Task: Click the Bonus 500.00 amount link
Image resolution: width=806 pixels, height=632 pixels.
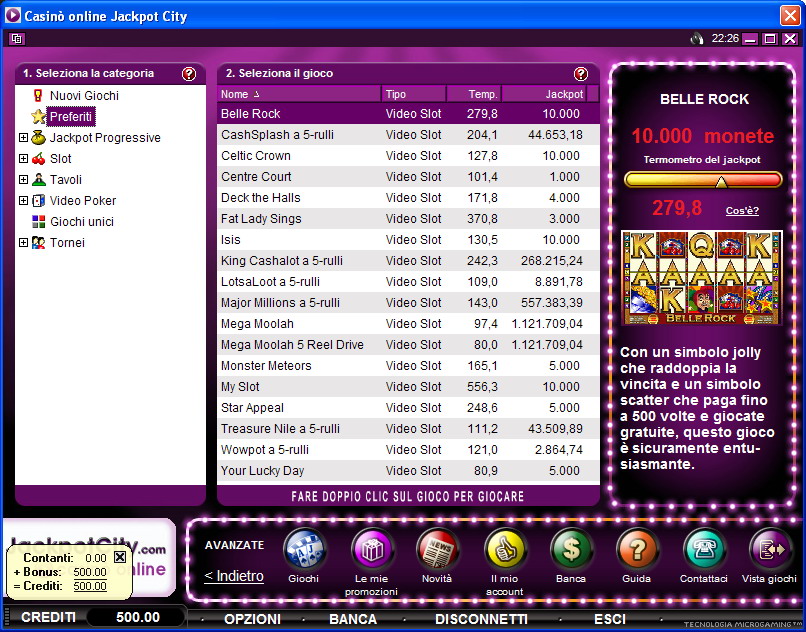Action: [x=90, y=572]
